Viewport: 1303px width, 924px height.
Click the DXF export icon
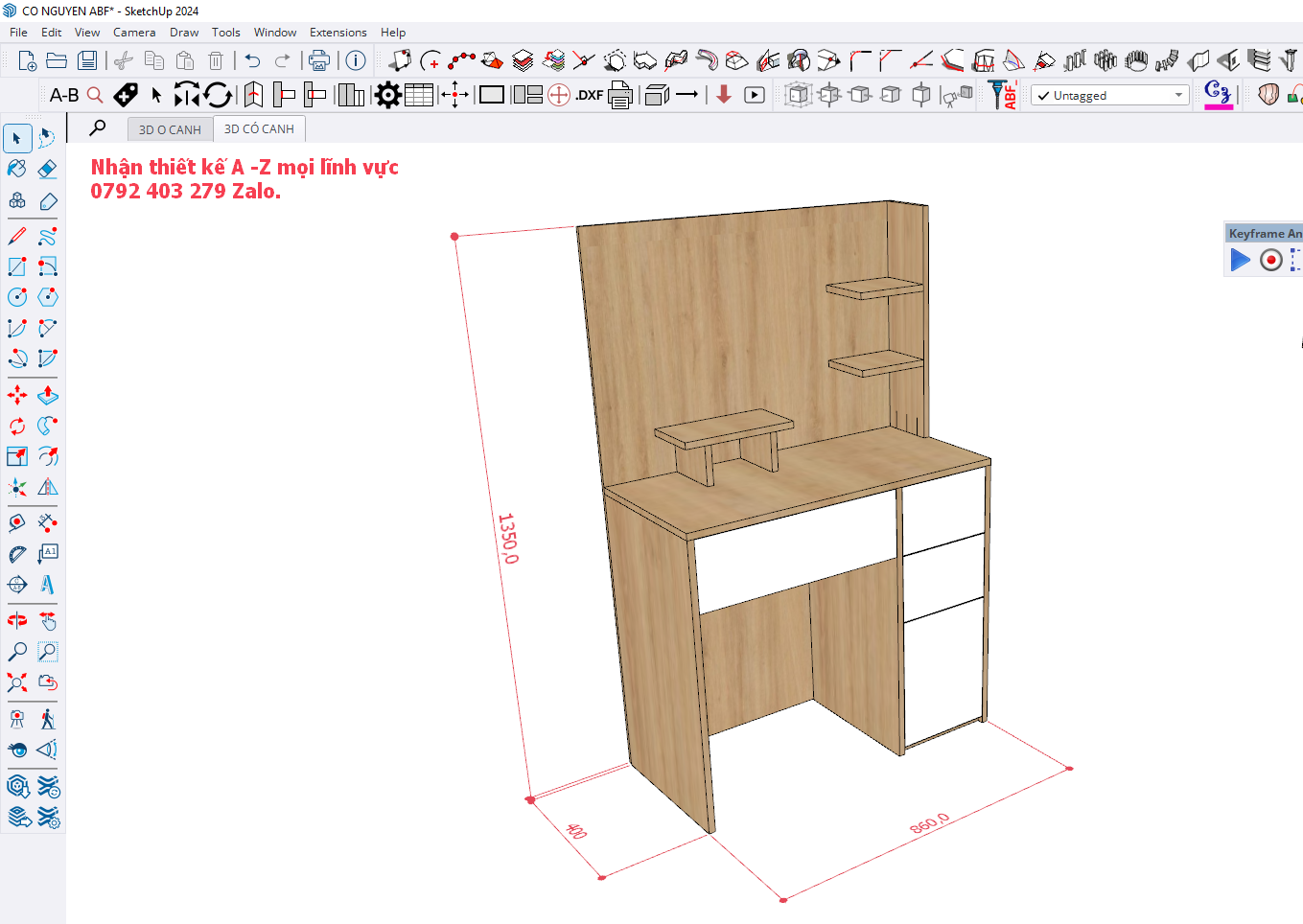(x=589, y=95)
